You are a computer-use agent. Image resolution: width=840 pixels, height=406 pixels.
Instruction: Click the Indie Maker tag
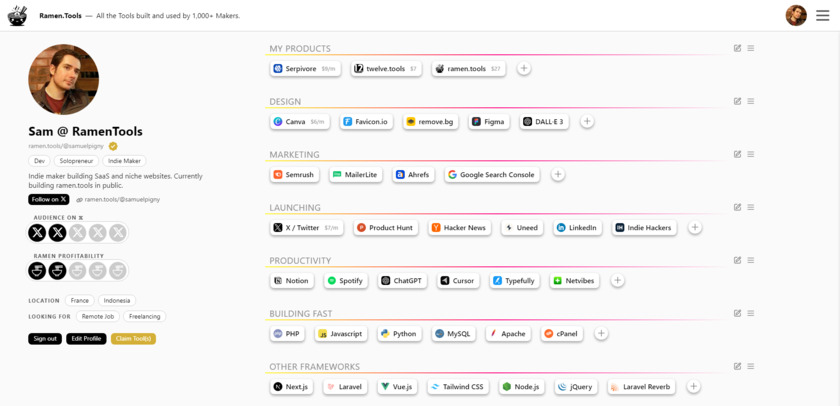click(125, 161)
